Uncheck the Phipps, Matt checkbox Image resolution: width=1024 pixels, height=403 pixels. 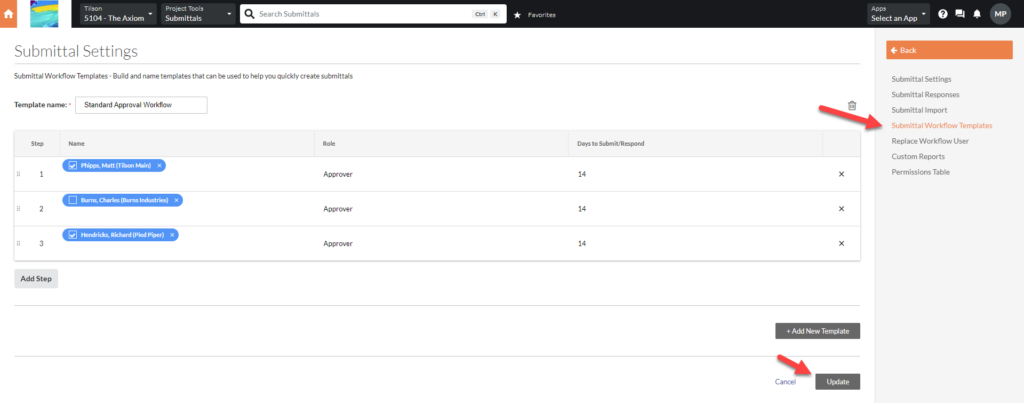coord(73,165)
